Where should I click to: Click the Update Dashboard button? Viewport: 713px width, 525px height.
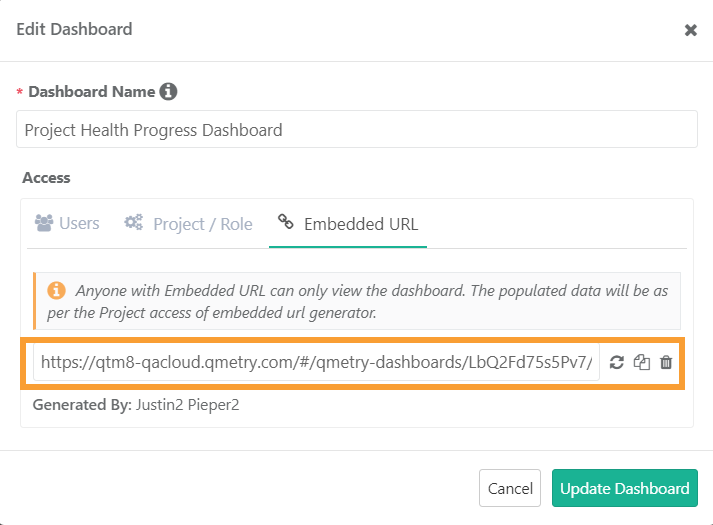point(624,489)
